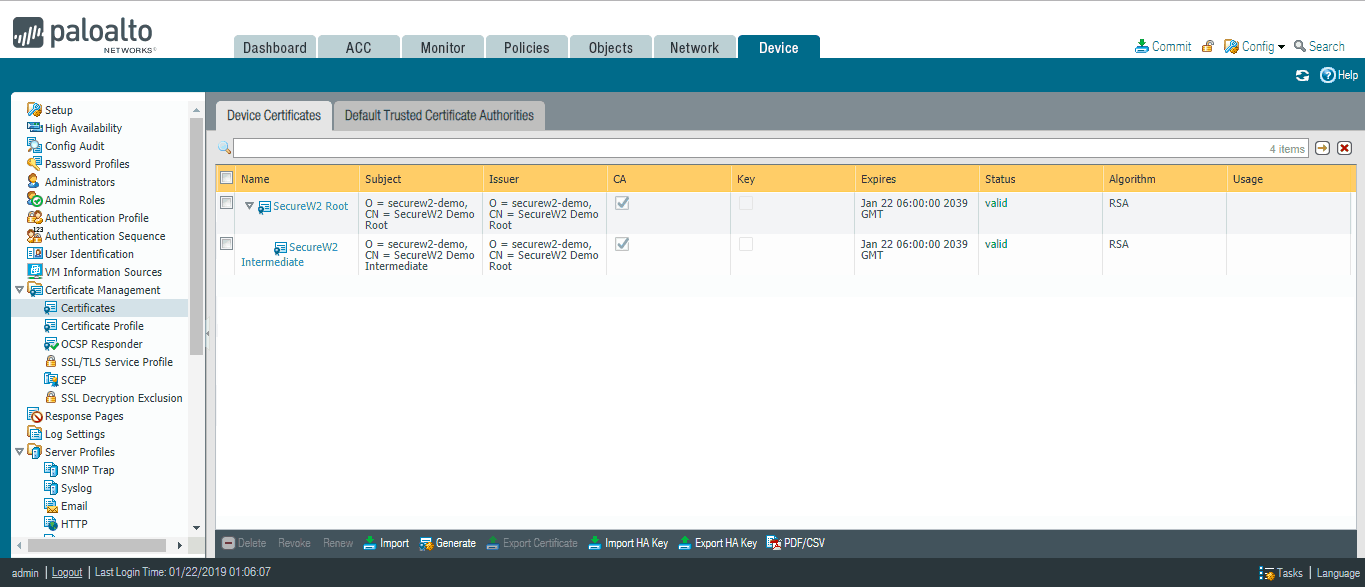
Task: Open Password Profiles from the sidebar
Action: 87,164
